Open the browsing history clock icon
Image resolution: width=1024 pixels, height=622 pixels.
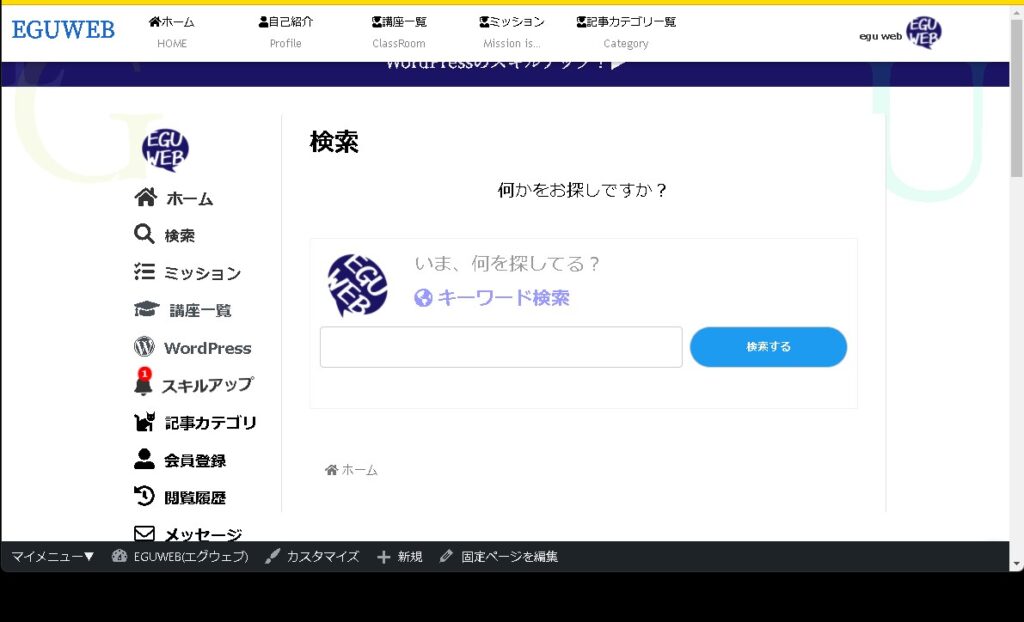[x=144, y=496]
